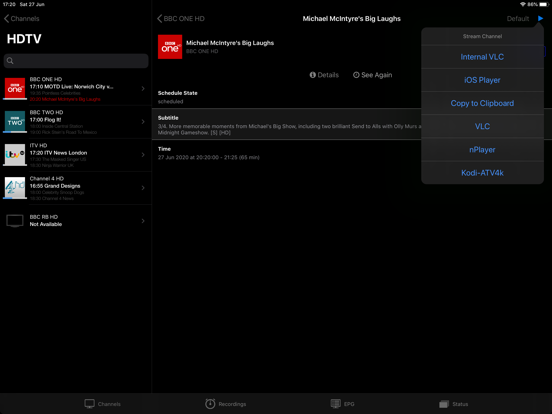Open EPG tab in bottom bar
Image resolution: width=552 pixels, height=414 pixels.
(x=342, y=404)
